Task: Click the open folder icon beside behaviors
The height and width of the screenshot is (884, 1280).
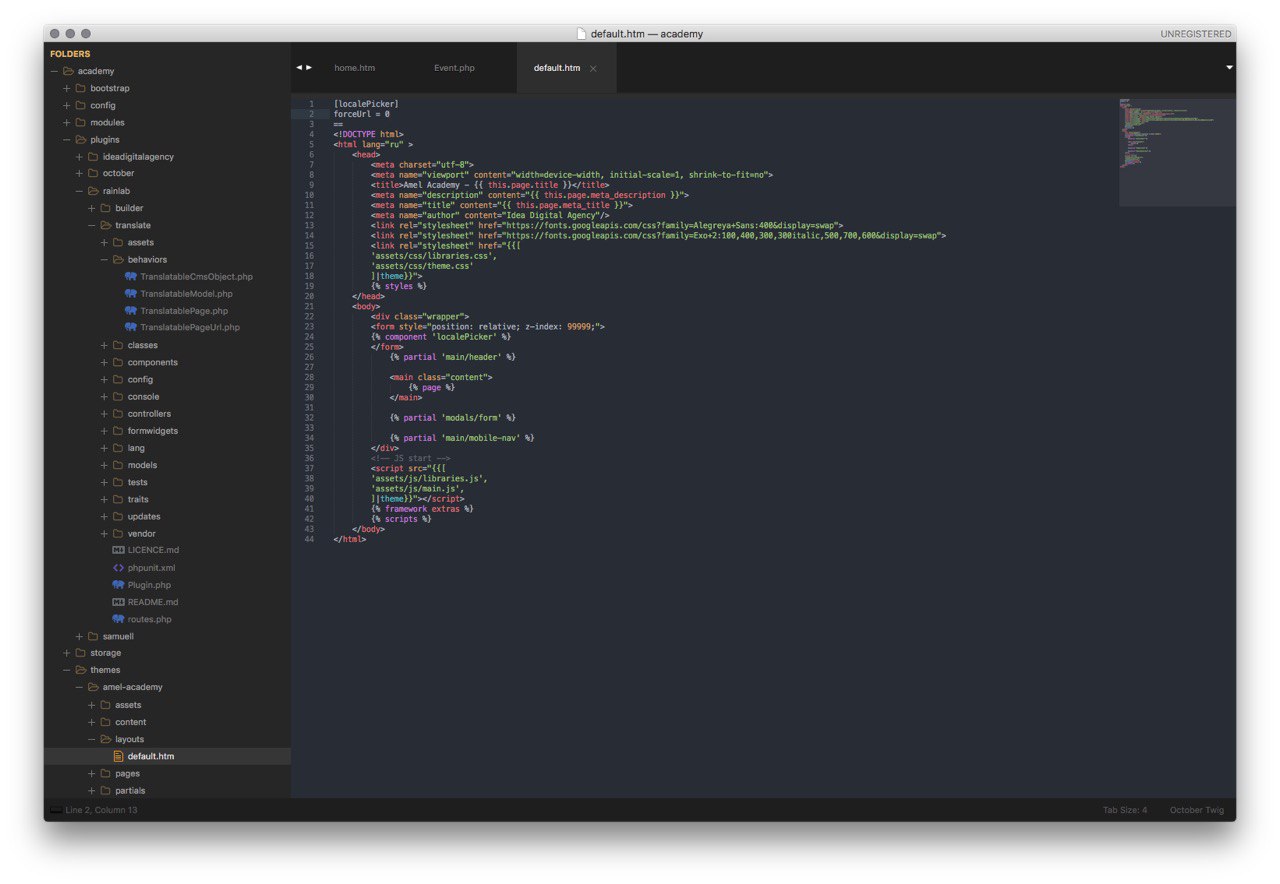Action: click(117, 260)
